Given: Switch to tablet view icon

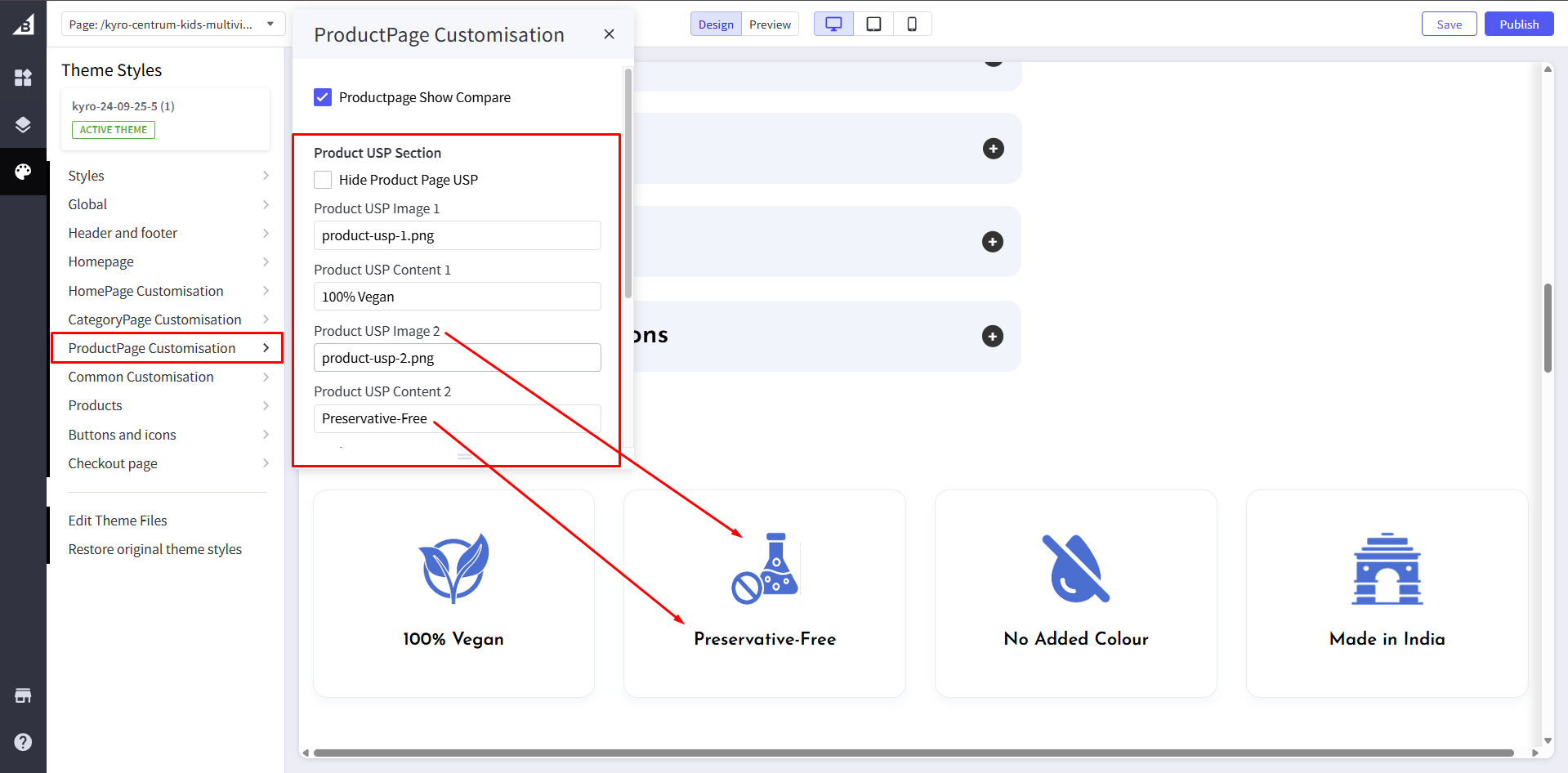Looking at the screenshot, I should (873, 25).
